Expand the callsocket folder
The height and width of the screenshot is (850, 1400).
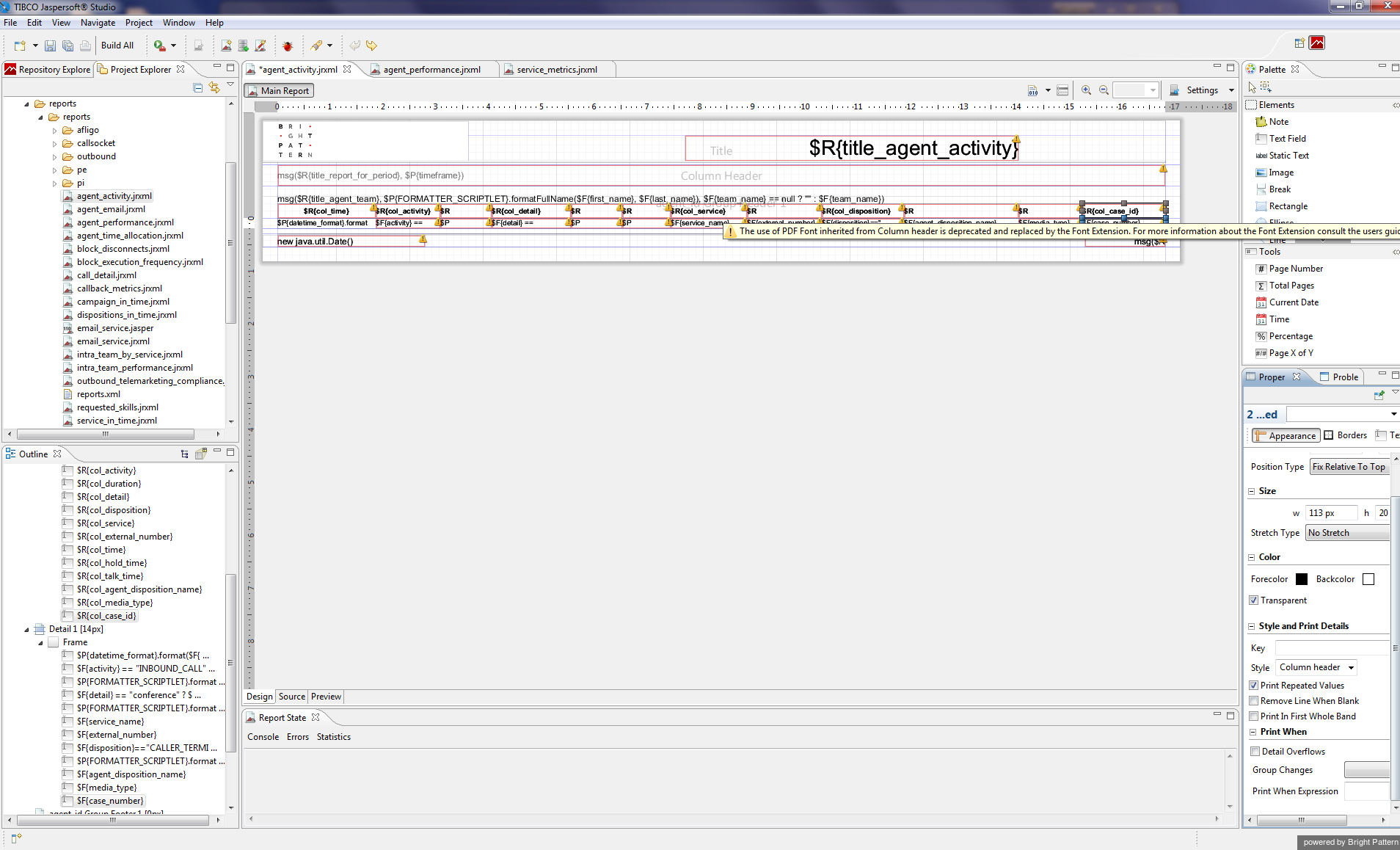(54, 144)
